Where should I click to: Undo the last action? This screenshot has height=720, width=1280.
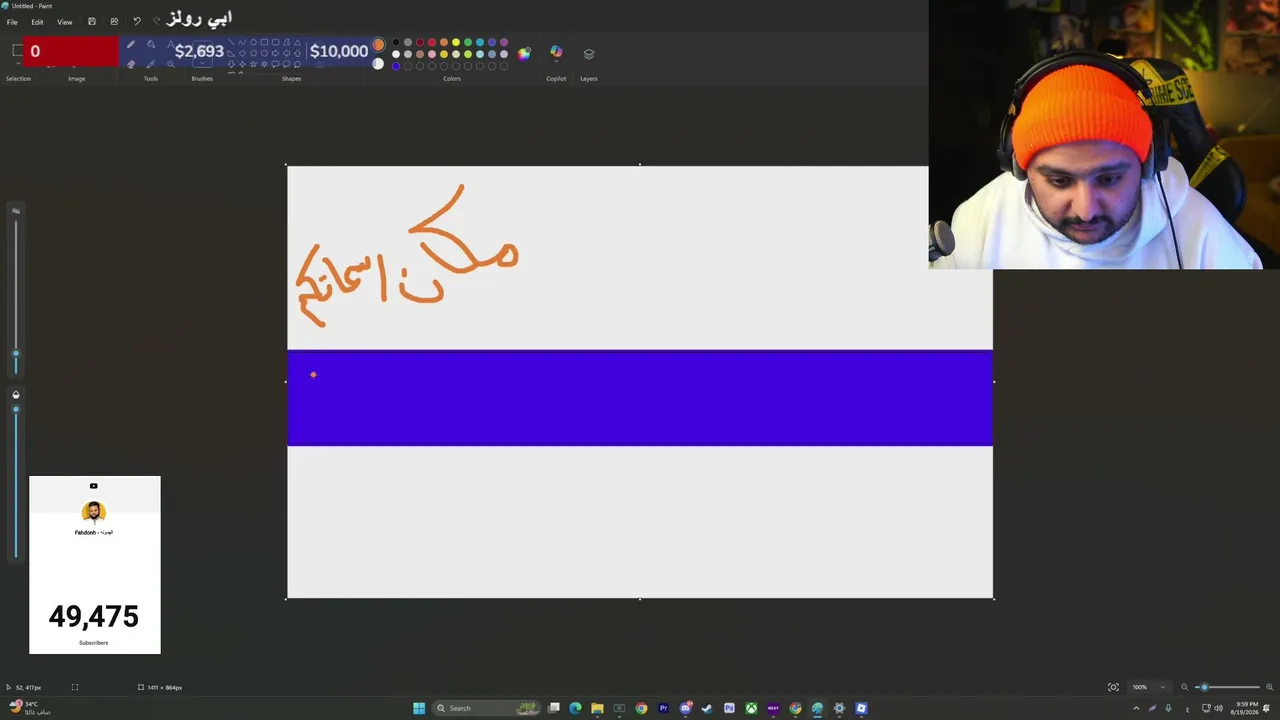coord(137,22)
